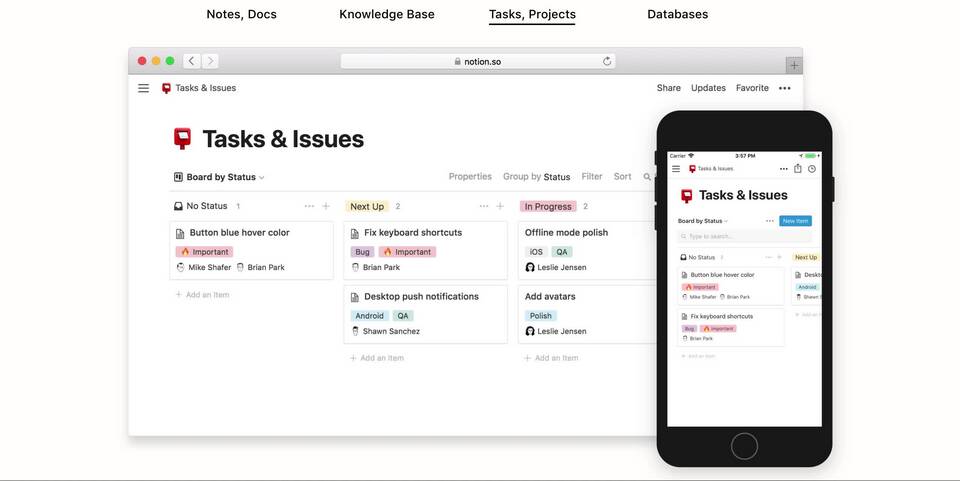
Task: Tap the clock updates icon on phone
Action: (x=812, y=169)
